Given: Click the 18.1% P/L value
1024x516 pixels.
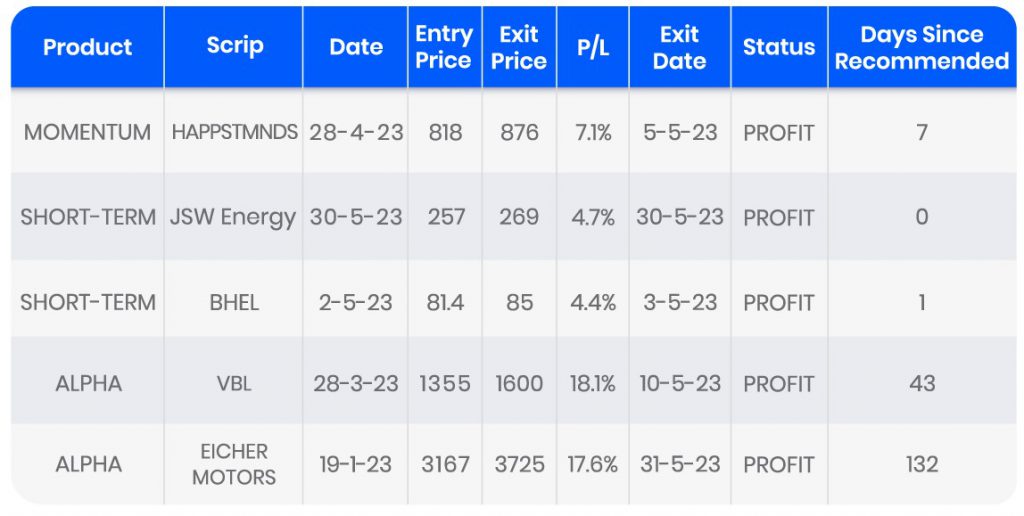Looking at the screenshot, I should [593, 384].
